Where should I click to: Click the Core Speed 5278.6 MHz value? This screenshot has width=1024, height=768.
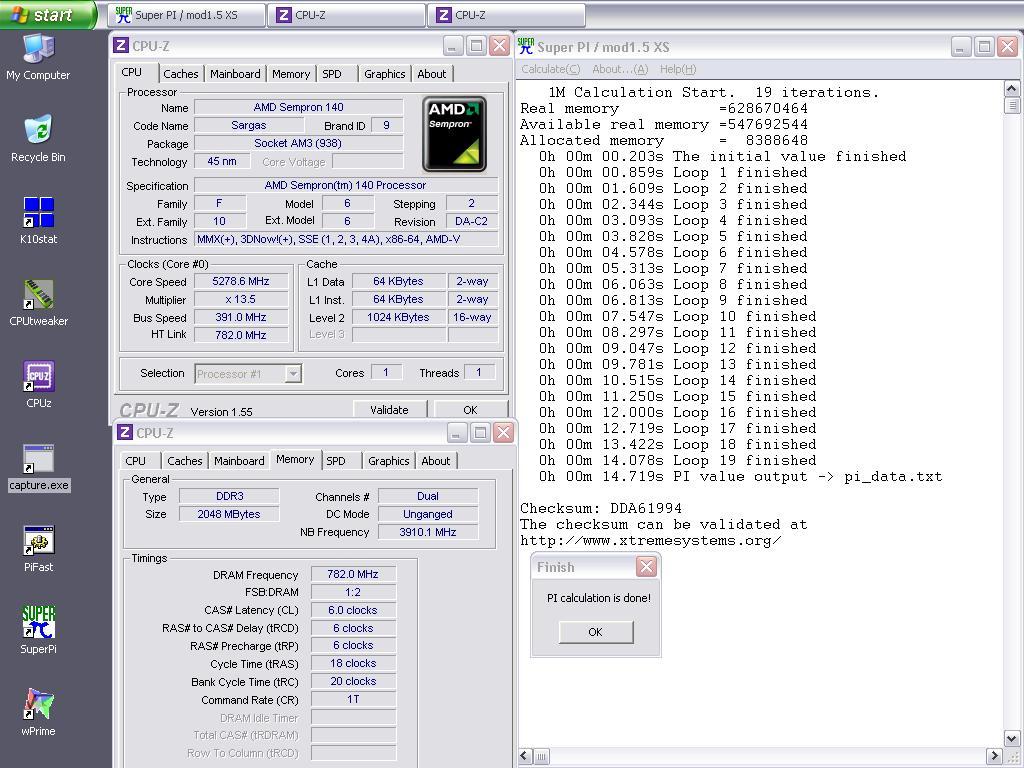241,281
